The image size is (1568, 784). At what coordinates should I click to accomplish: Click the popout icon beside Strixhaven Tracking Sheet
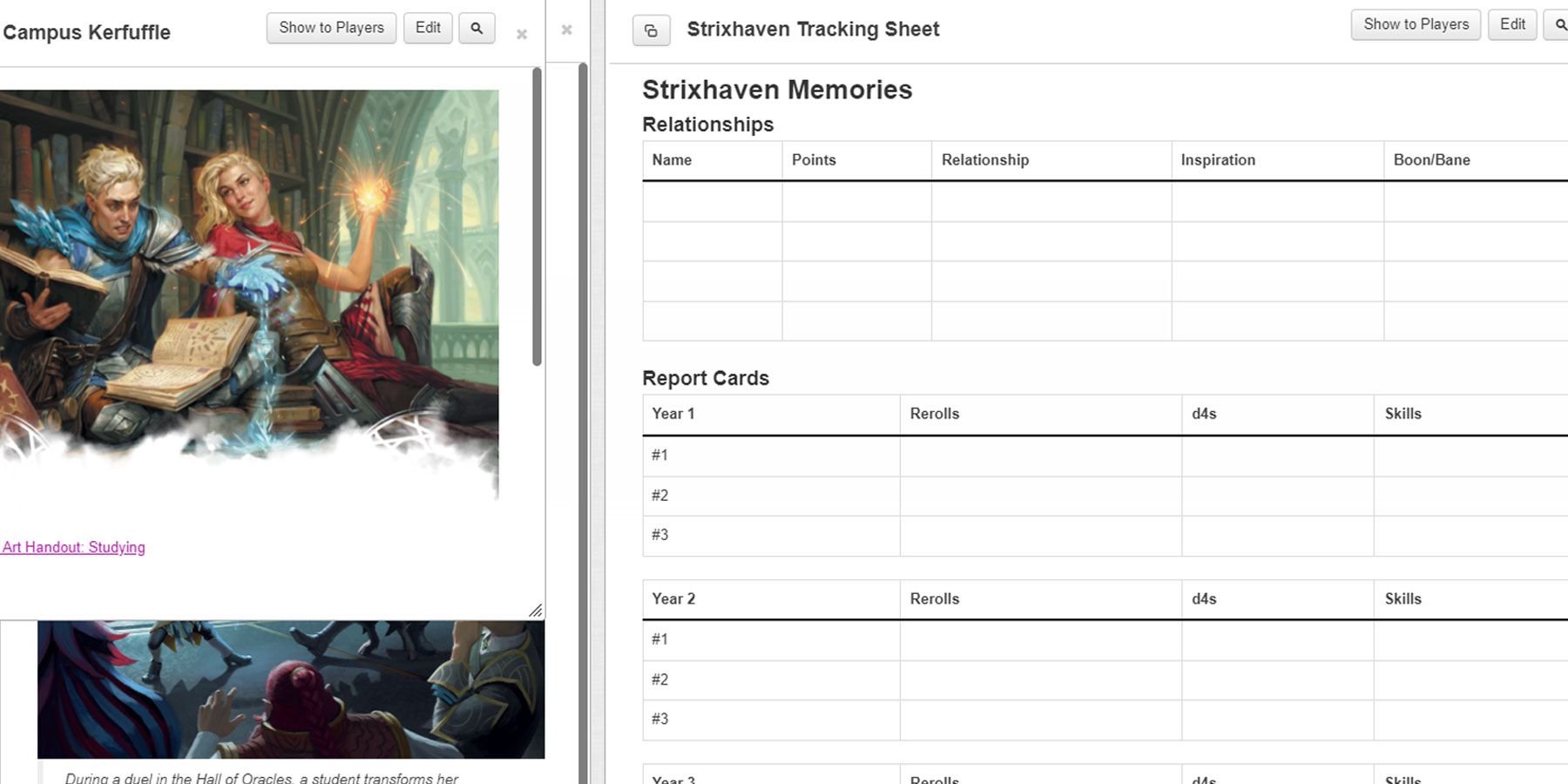tap(651, 30)
